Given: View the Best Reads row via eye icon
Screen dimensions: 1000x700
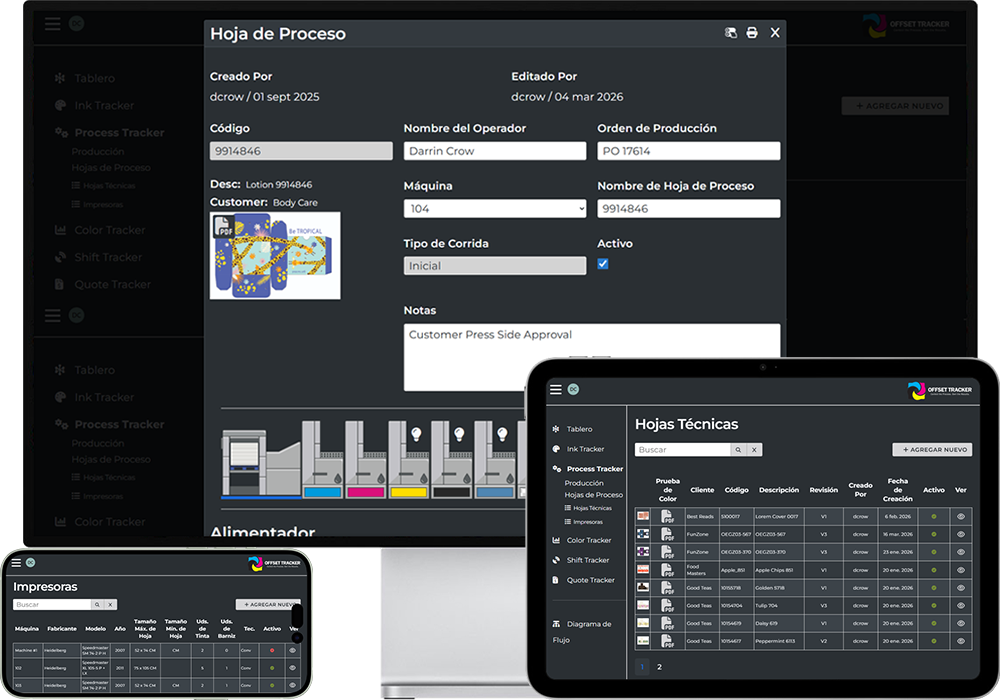Looking at the screenshot, I should 960,516.
